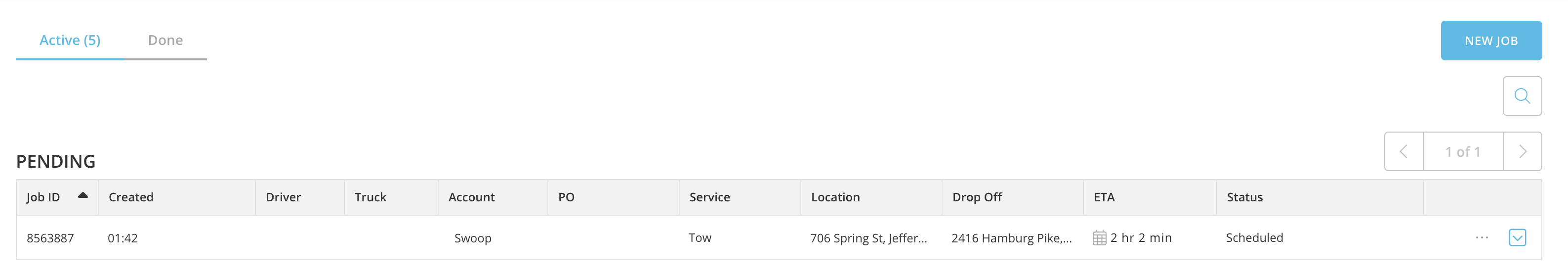Click the 1 of 1 page indicator
The image size is (1568, 279).
(1463, 152)
